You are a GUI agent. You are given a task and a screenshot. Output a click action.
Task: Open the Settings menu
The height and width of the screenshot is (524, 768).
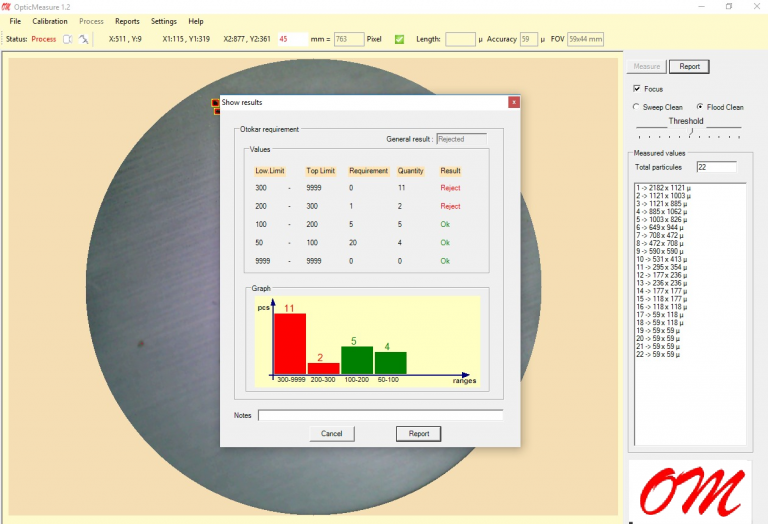tap(163, 21)
